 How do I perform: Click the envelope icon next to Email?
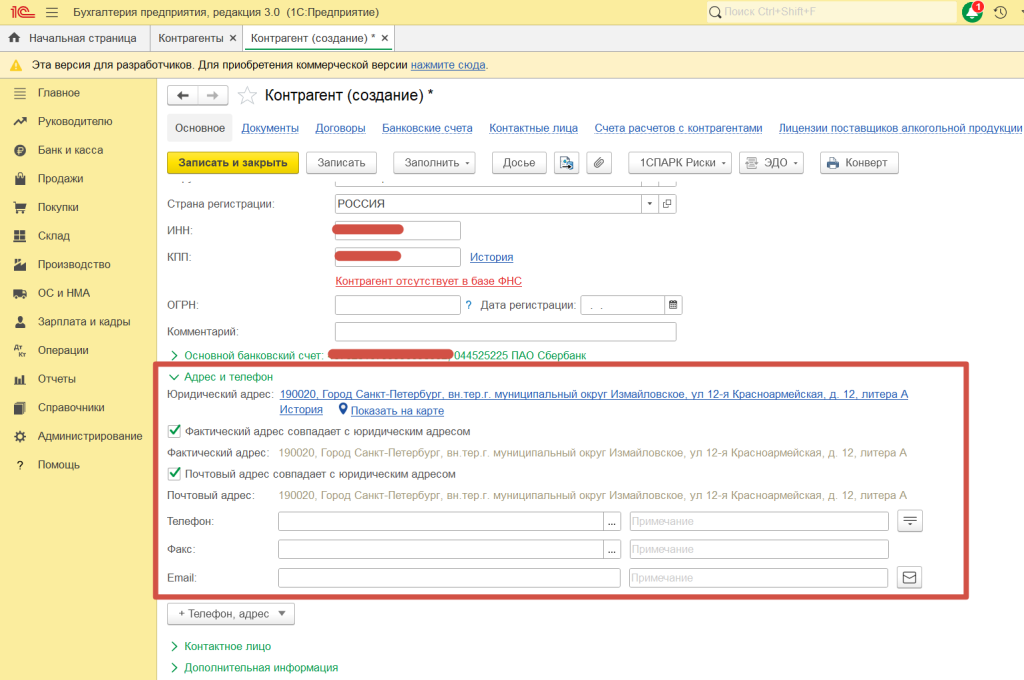(x=908, y=577)
